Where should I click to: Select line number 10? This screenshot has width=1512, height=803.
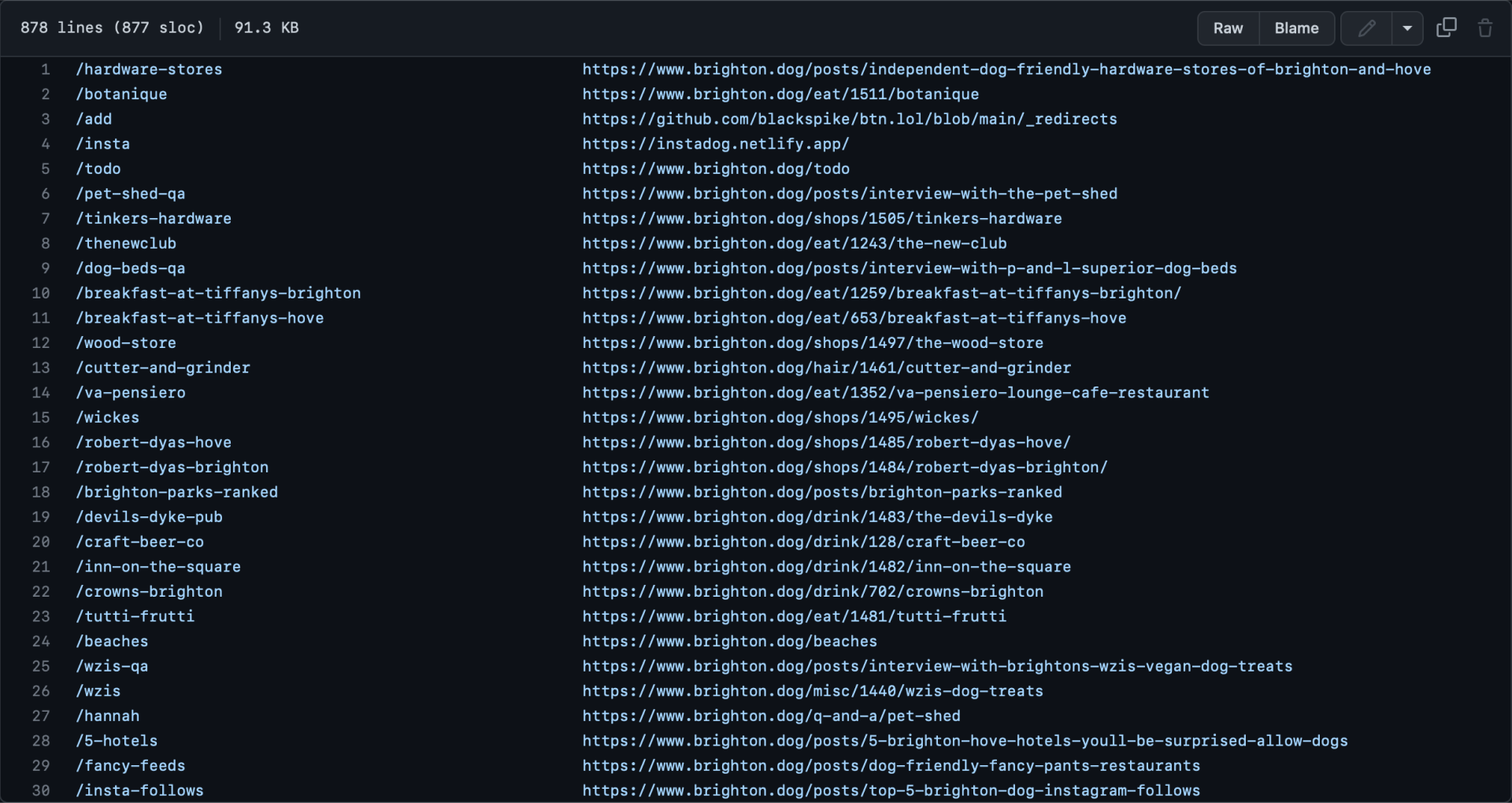pyautogui.click(x=40, y=293)
